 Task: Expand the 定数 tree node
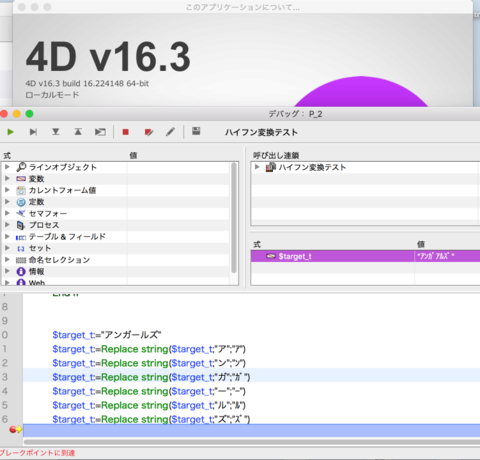(x=7, y=202)
